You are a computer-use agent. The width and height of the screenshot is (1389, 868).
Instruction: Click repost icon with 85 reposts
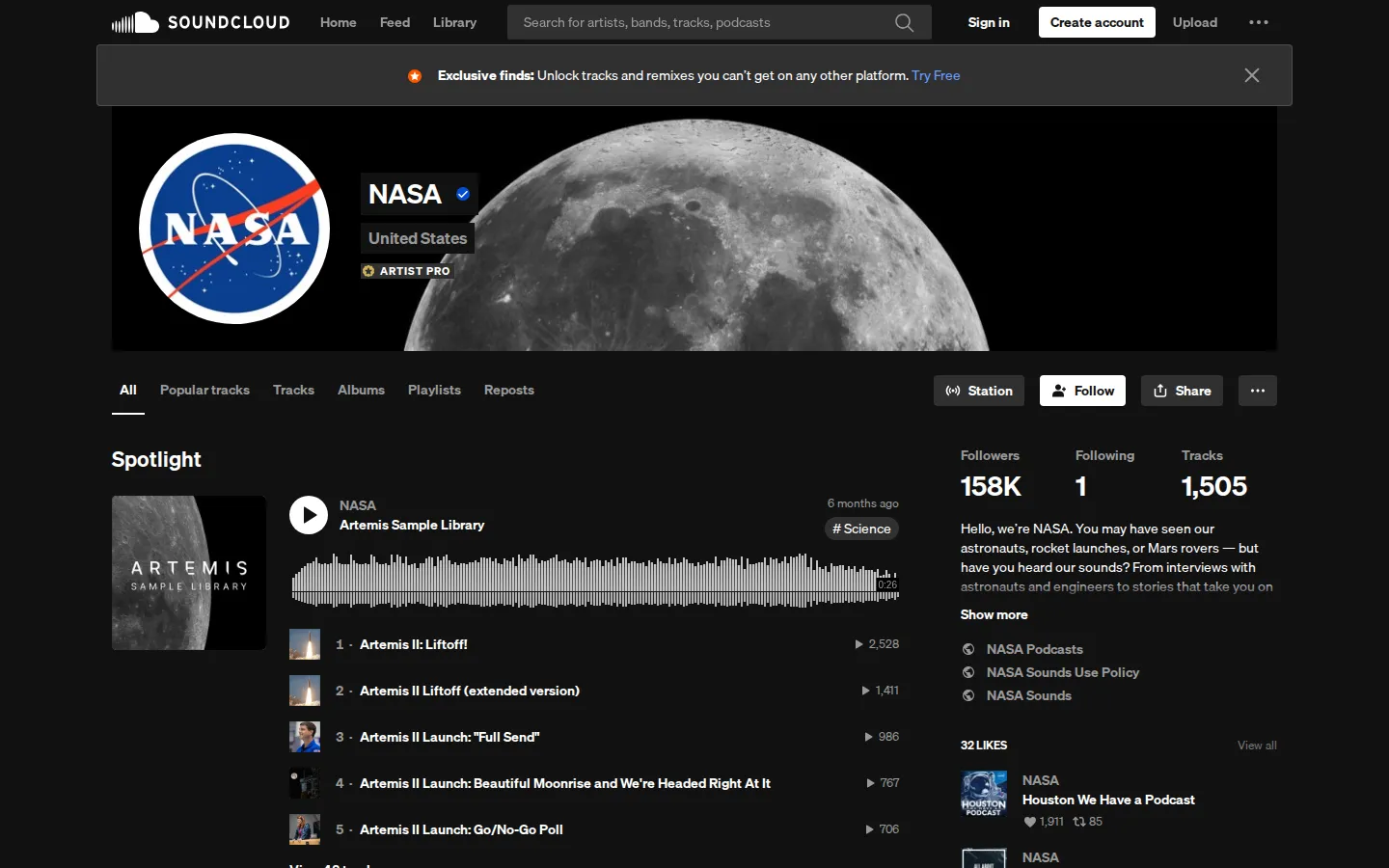1079,822
